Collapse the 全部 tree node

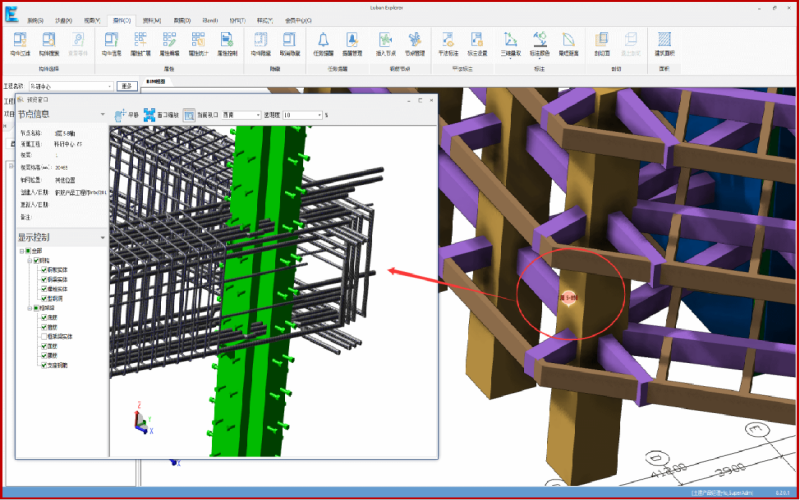(x=21, y=251)
